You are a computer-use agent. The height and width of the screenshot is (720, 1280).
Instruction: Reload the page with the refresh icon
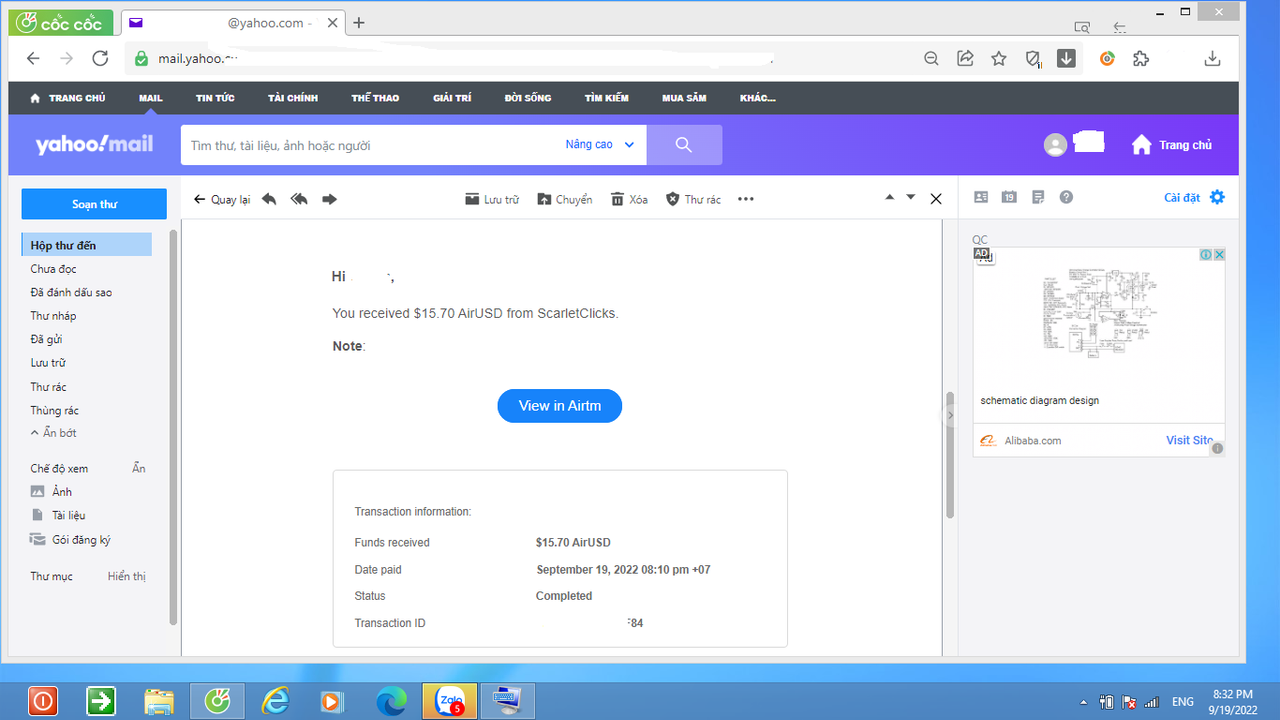click(x=100, y=58)
